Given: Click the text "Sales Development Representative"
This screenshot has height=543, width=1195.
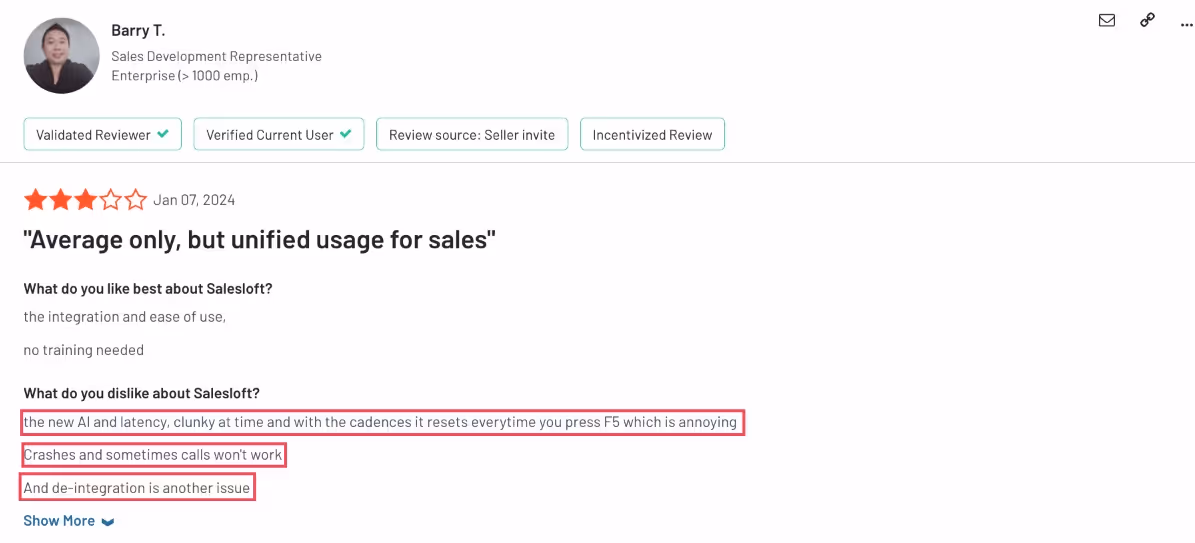Looking at the screenshot, I should (x=216, y=56).
